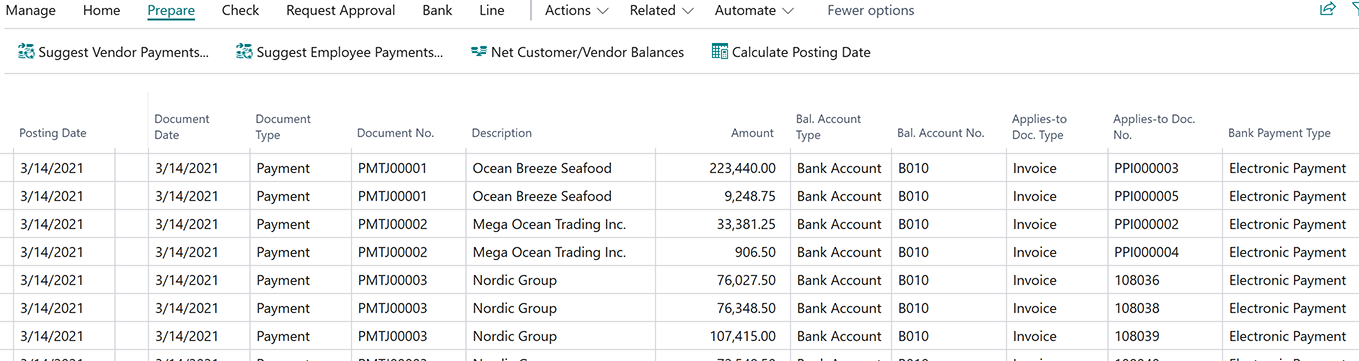The image size is (1359, 361).
Task: Click PMTJ00001 in the 223,440.00 row
Action: point(392,168)
